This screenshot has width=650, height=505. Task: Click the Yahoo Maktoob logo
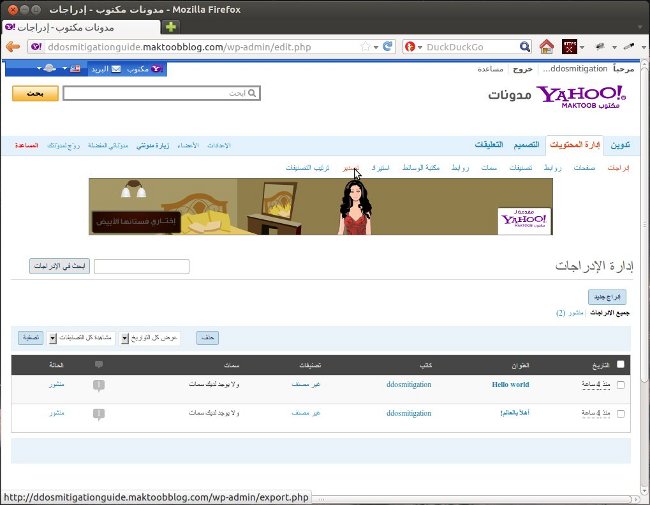click(582, 95)
